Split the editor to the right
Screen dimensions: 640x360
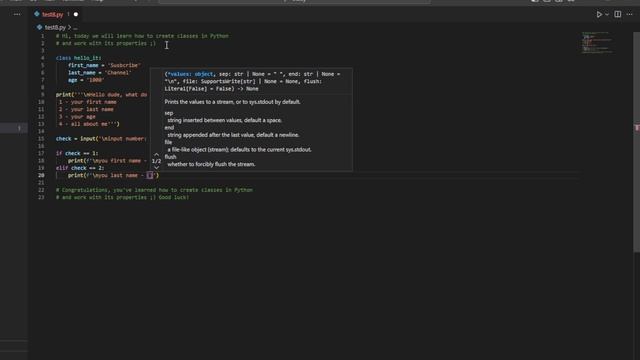click(x=618, y=14)
